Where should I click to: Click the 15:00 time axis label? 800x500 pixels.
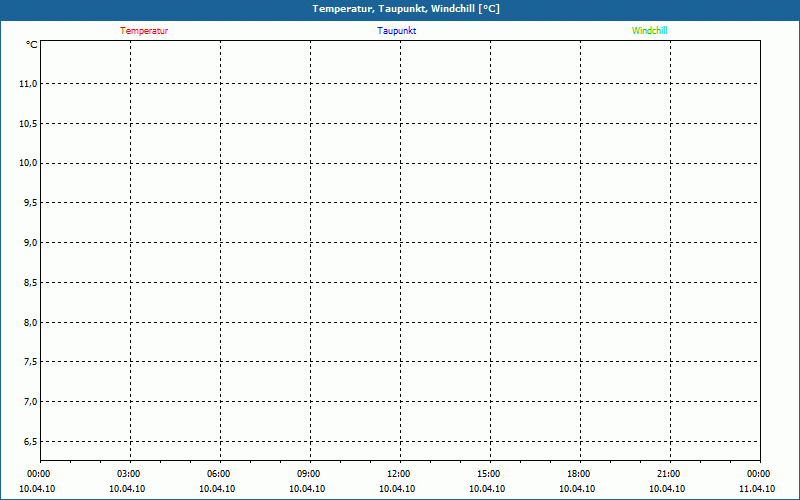[489, 474]
